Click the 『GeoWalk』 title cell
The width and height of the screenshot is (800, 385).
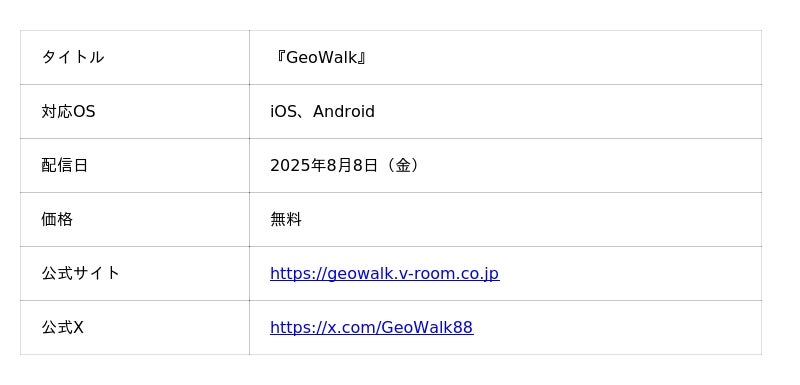click(x=505, y=57)
